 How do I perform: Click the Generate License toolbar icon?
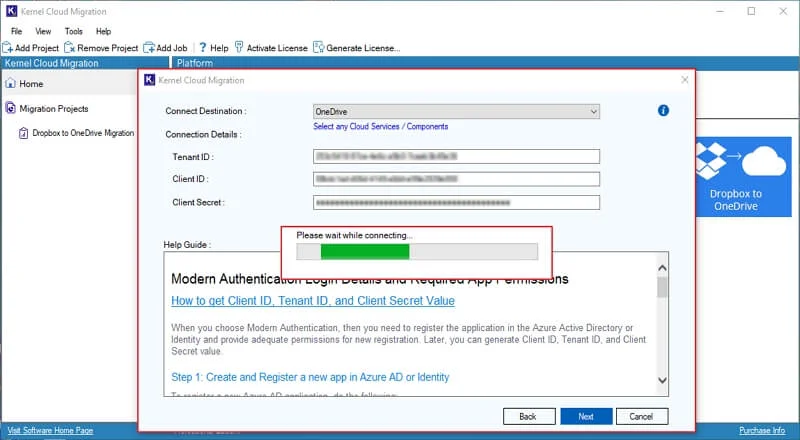(319, 47)
